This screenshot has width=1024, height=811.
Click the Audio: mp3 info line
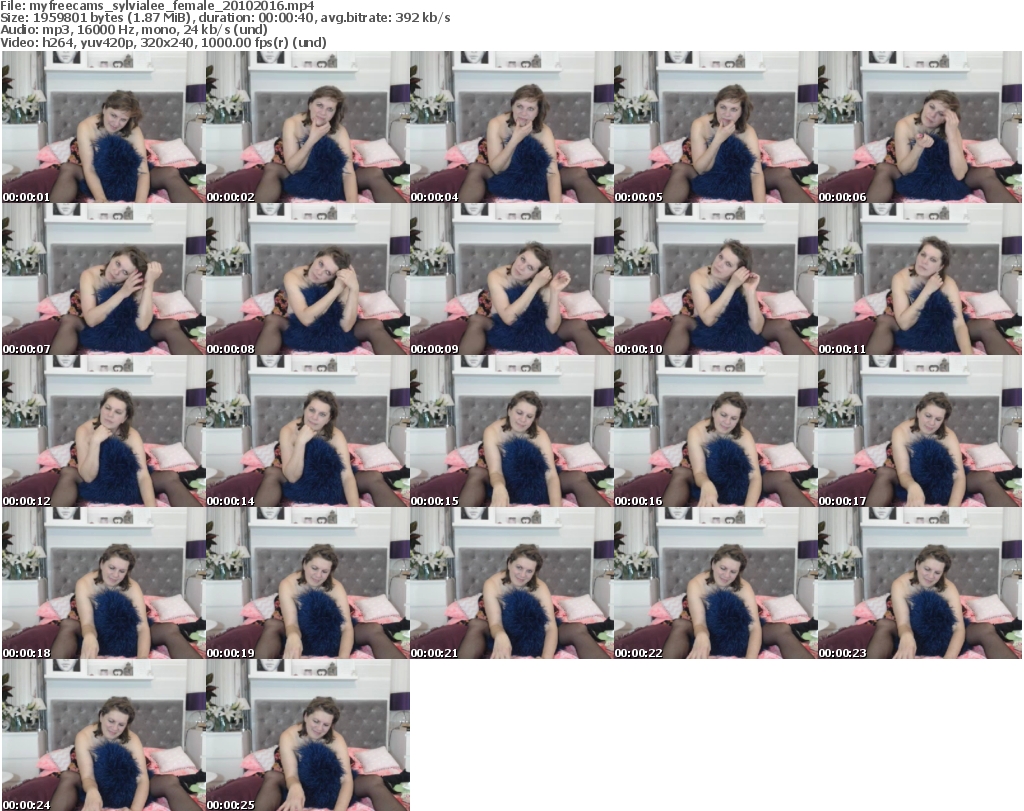click(134, 29)
